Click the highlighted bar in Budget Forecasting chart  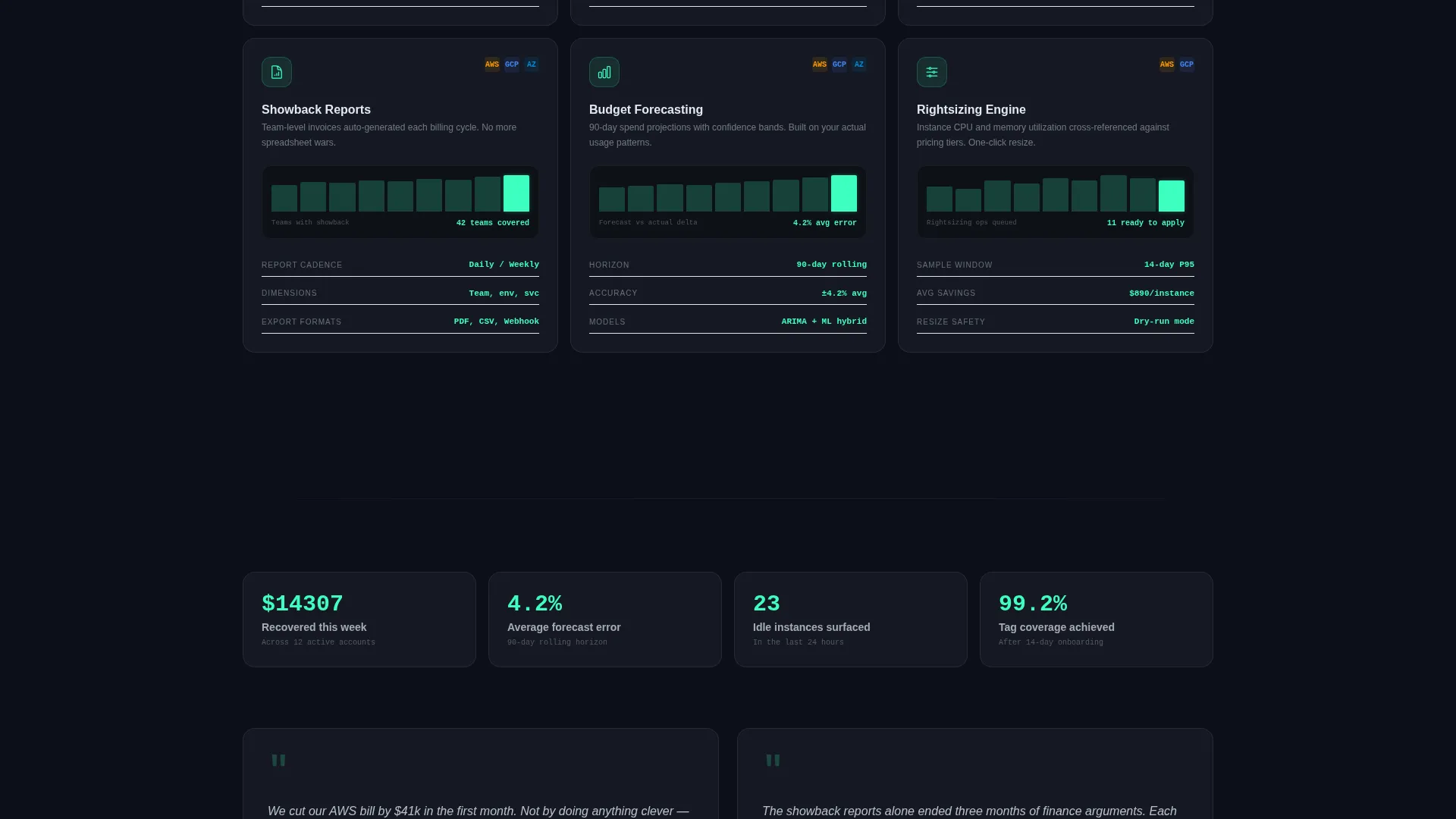click(x=844, y=193)
